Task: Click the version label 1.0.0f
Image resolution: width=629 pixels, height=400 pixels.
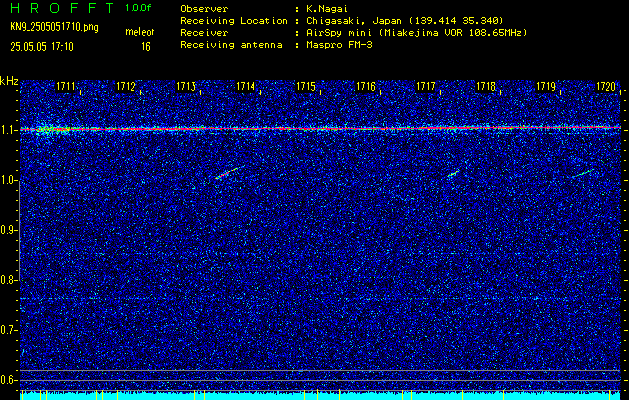Action: (x=138, y=8)
